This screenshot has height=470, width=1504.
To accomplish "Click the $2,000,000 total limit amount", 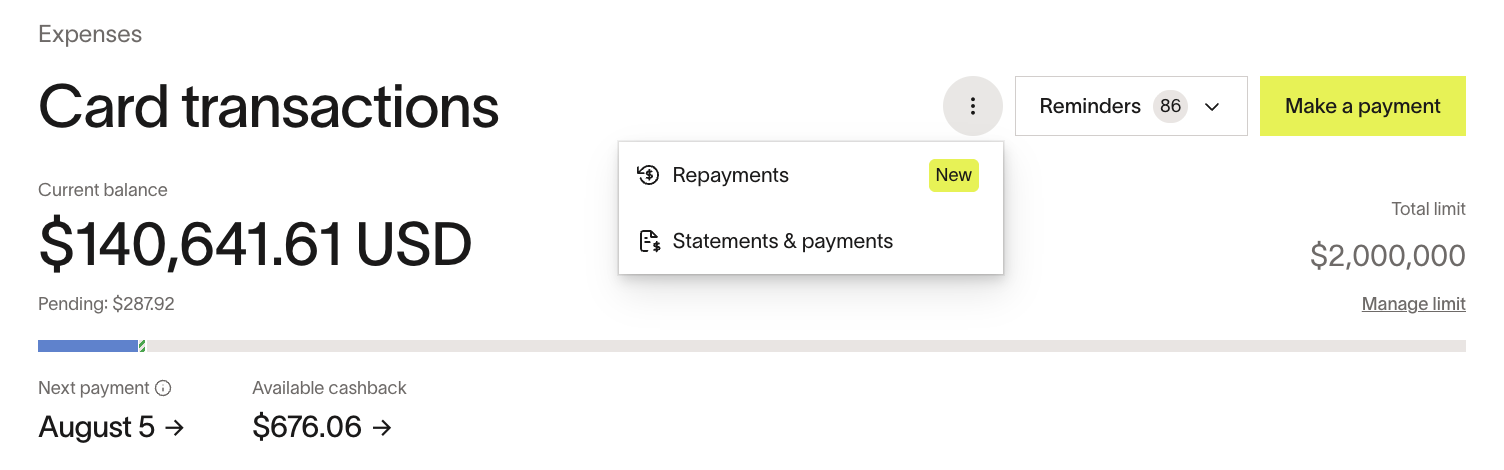I will (x=1387, y=256).
